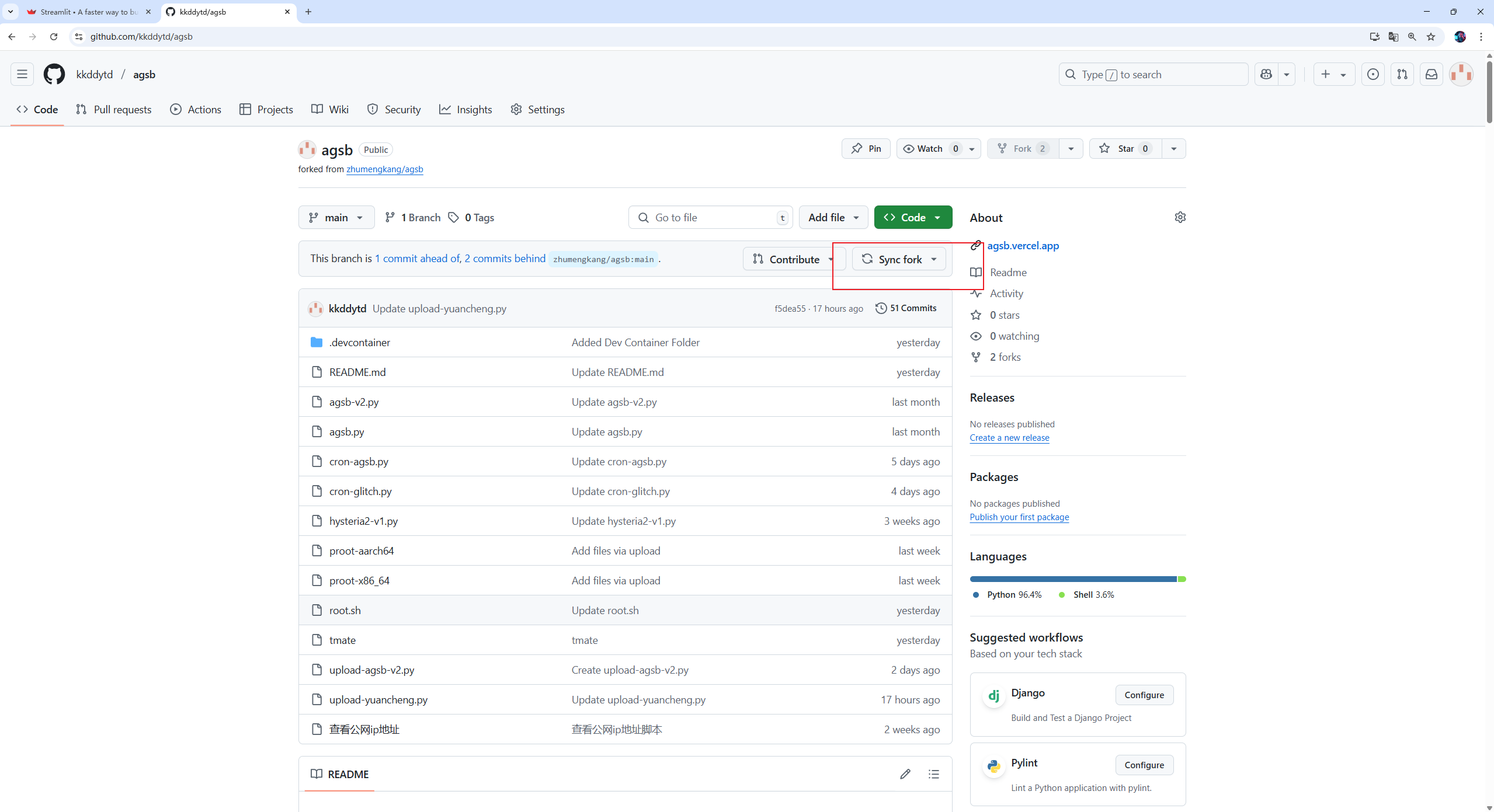The height and width of the screenshot is (812, 1494).
Task: Pin the agsb repository
Action: click(x=866, y=148)
